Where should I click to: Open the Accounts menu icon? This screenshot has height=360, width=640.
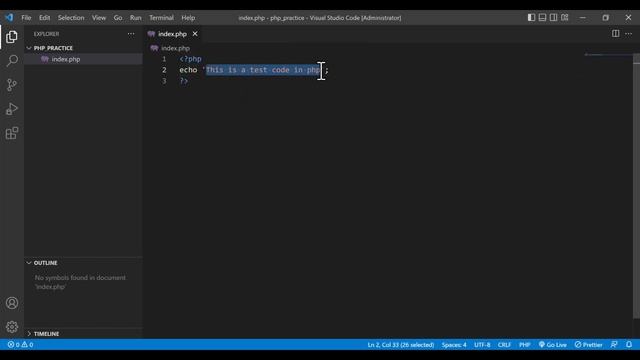(x=12, y=303)
